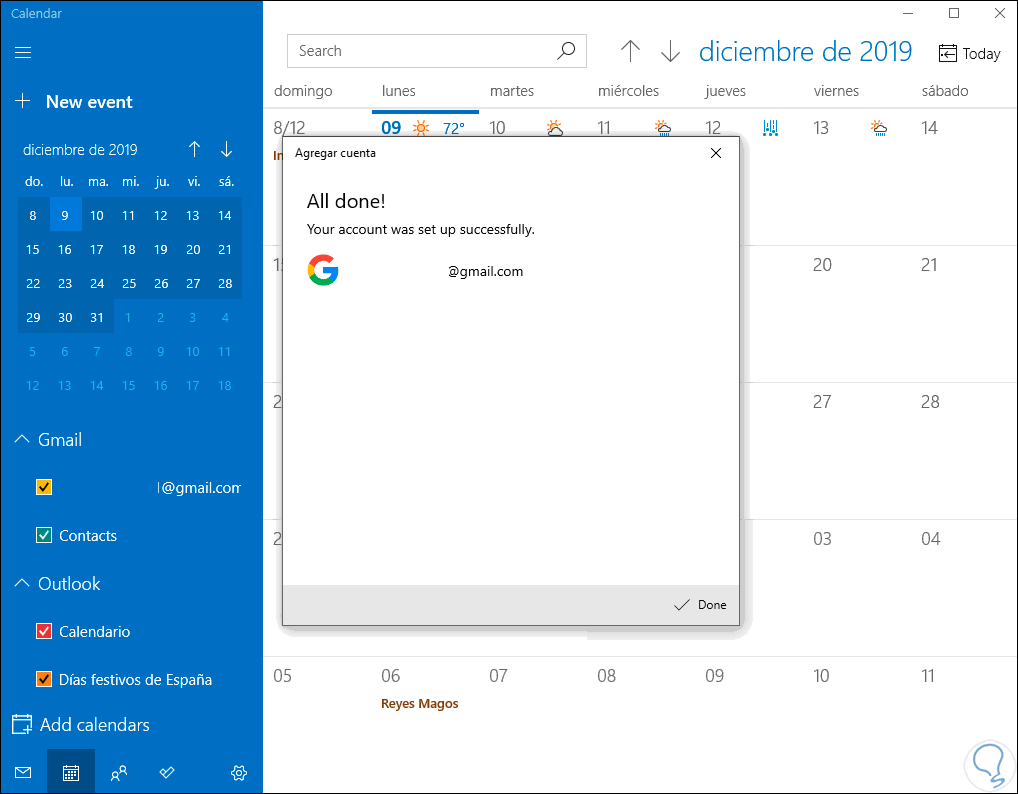The height and width of the screenshot is (794, 1018).
Task: Open People contacts icon
Action: point(119,772)
